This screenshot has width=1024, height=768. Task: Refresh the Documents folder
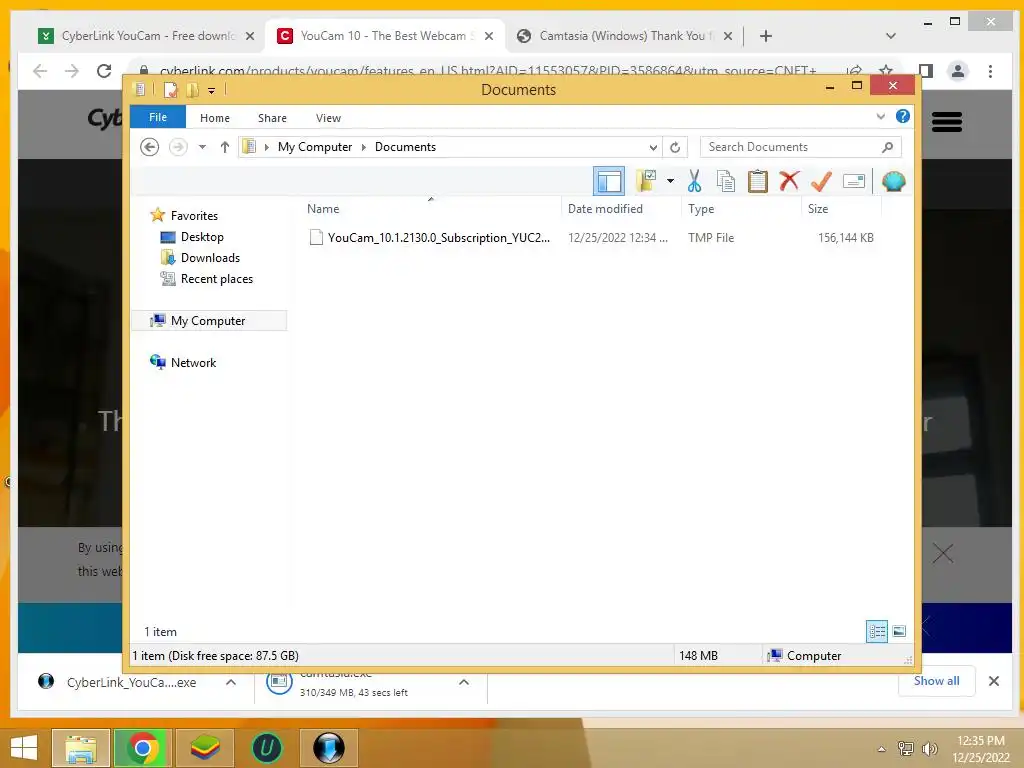(675, 147)
